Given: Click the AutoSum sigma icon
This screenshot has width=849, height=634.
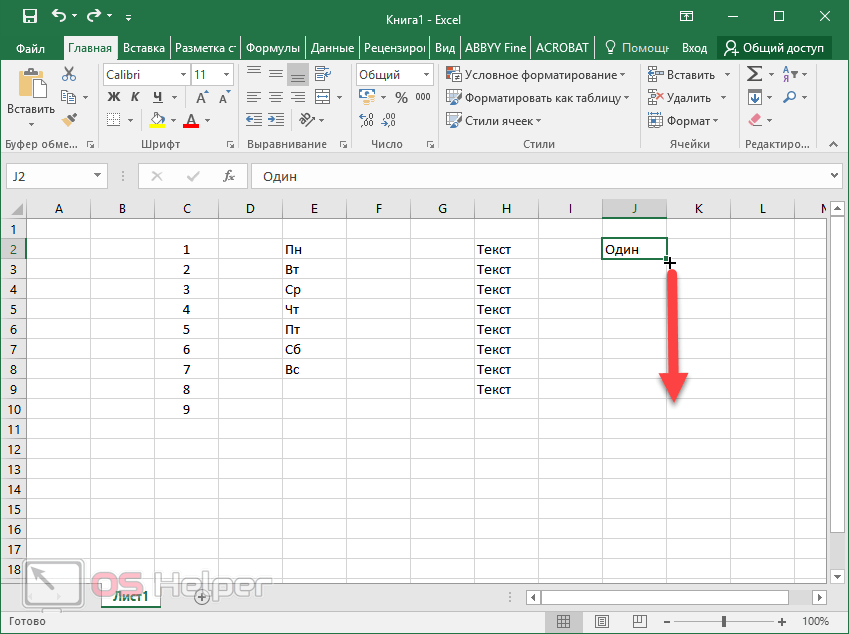Looking at the screenshot, I should 754,74.
